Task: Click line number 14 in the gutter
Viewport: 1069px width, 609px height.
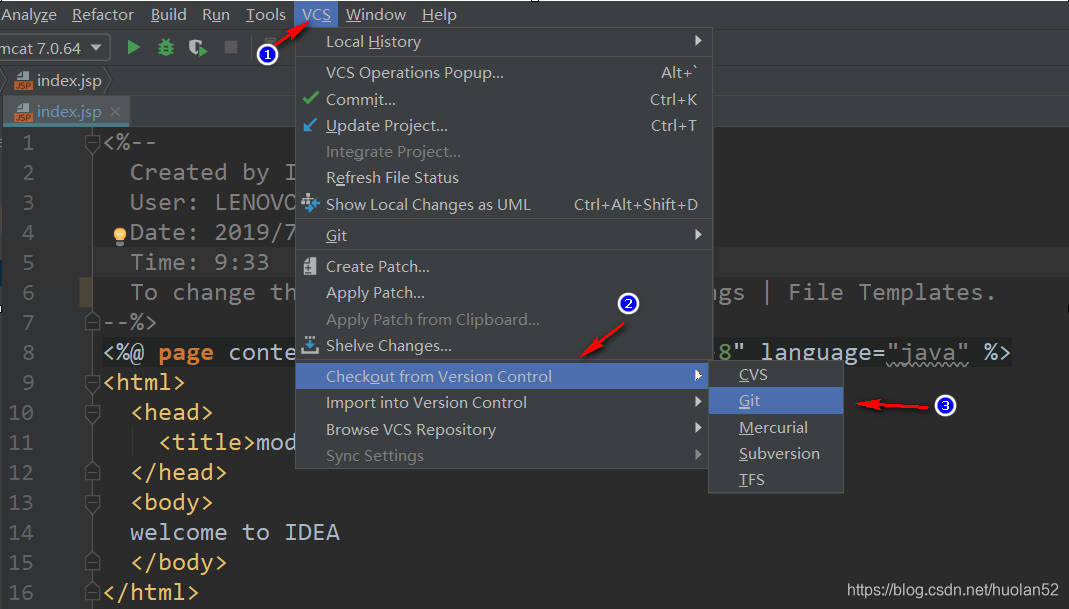Action: point(20,533)
